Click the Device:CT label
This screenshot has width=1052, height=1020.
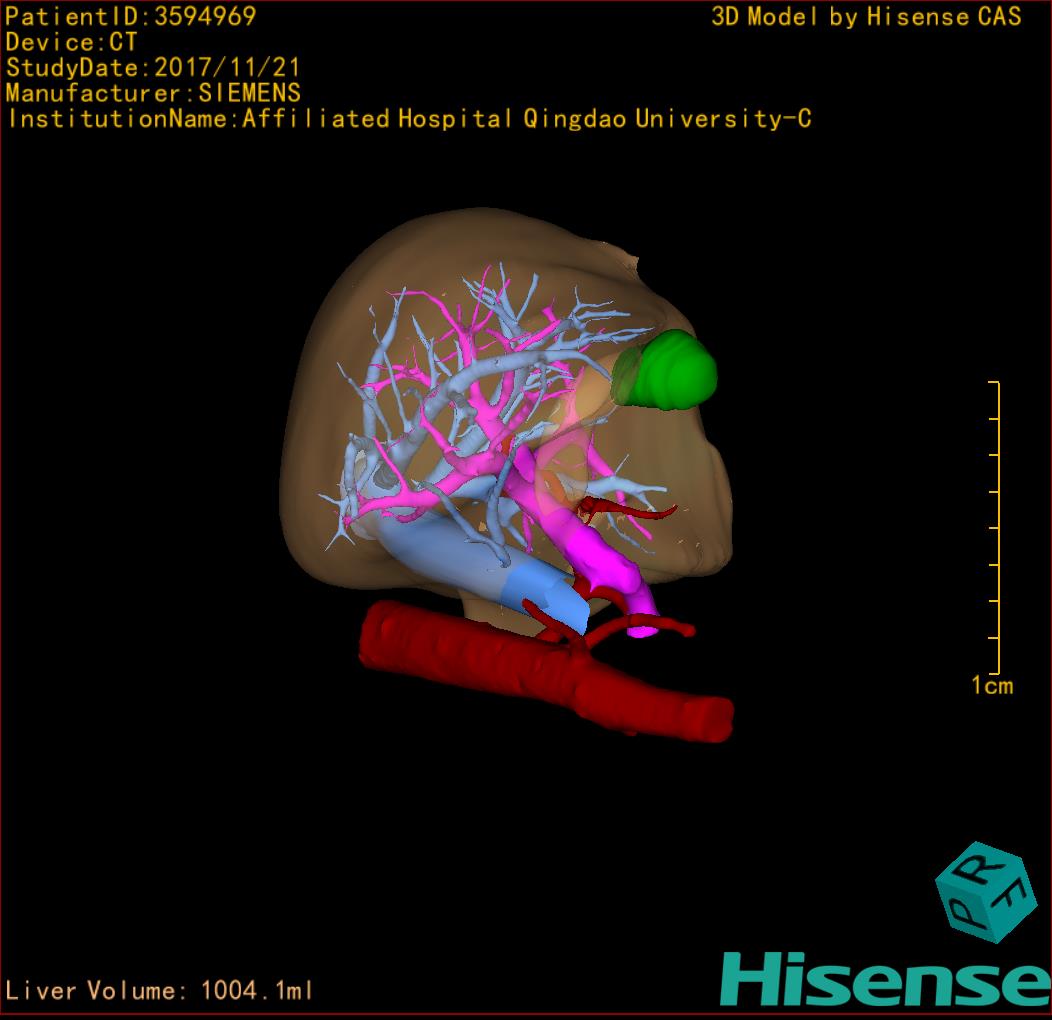point(71,42)
